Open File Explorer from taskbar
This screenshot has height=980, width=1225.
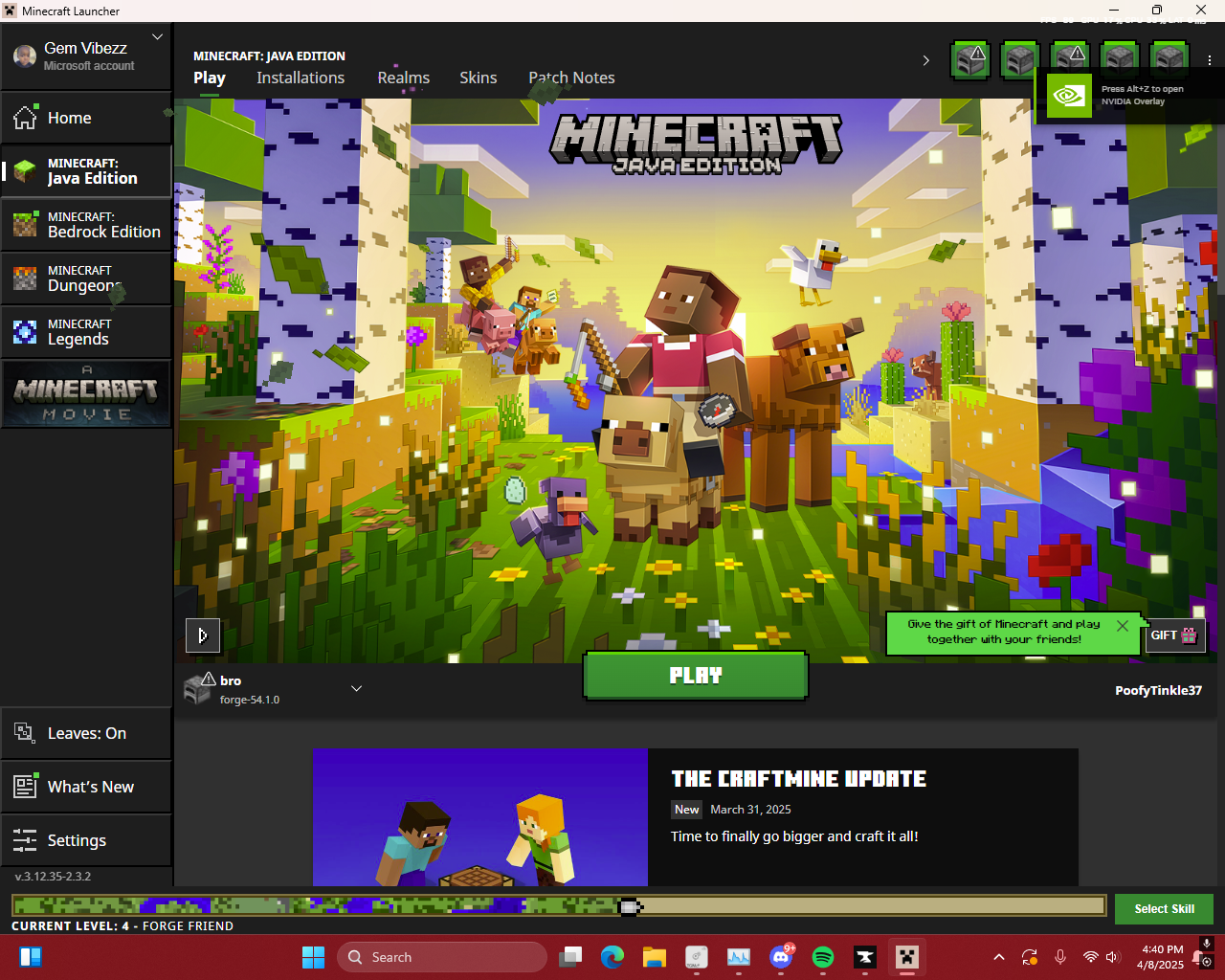(655, 957)
